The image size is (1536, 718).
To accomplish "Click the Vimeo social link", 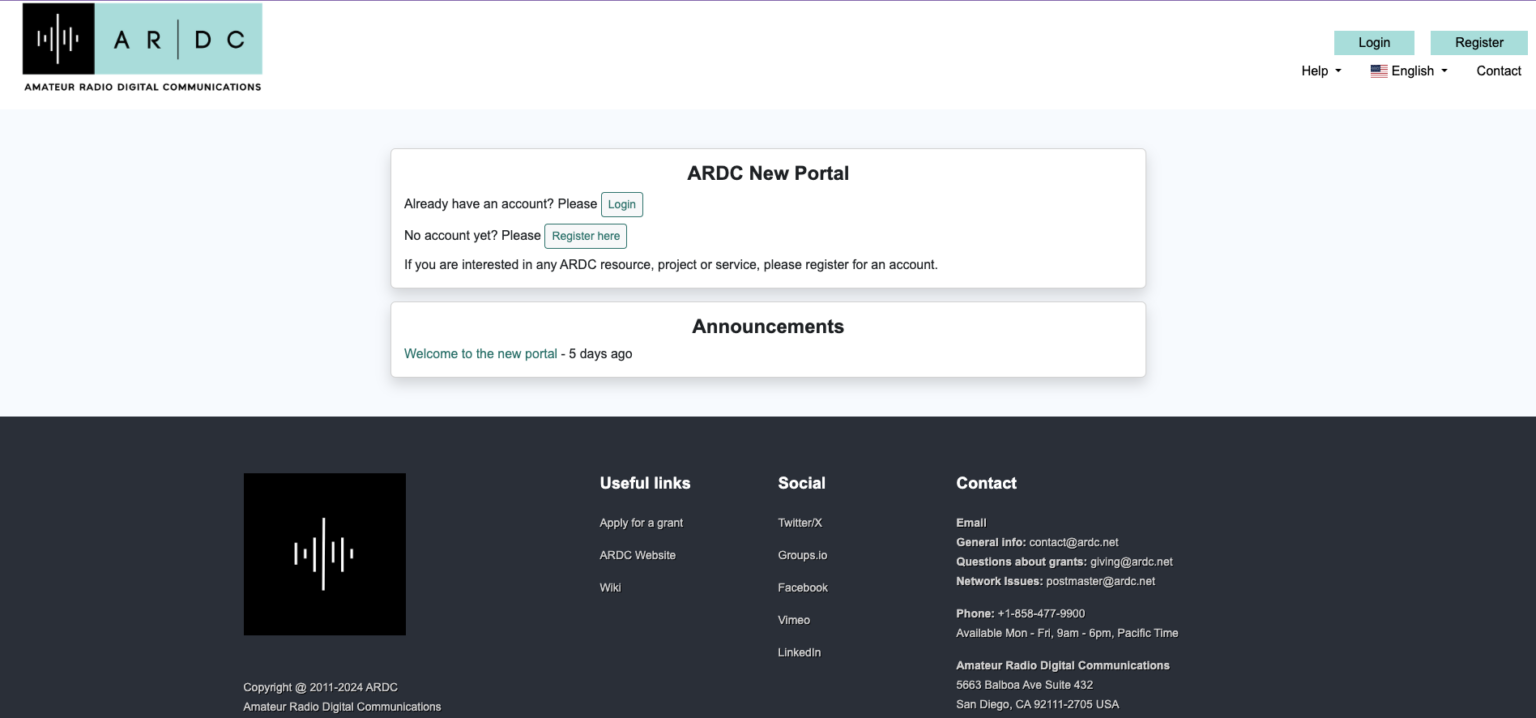I will tap(793, 619).
